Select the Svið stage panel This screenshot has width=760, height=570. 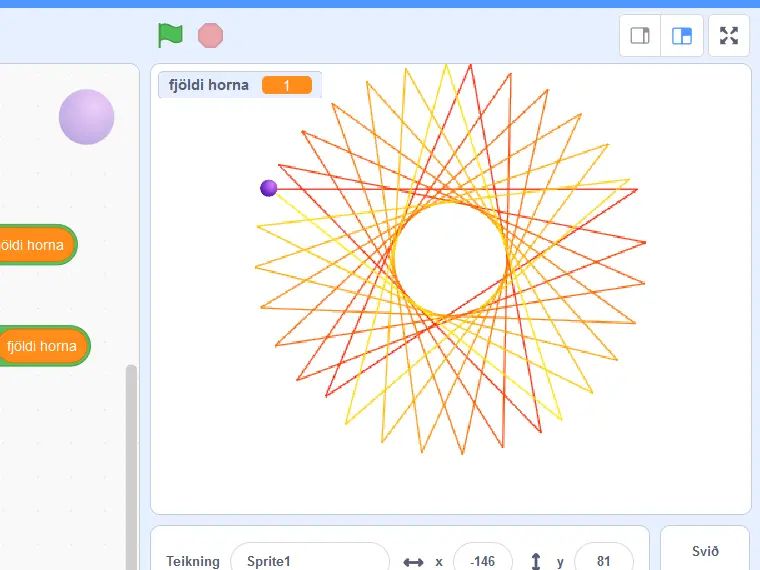pos(705,550)
